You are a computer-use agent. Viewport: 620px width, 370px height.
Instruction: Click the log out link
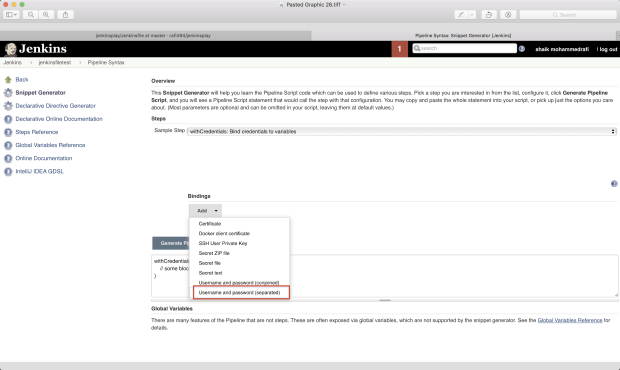coord(608,49)
